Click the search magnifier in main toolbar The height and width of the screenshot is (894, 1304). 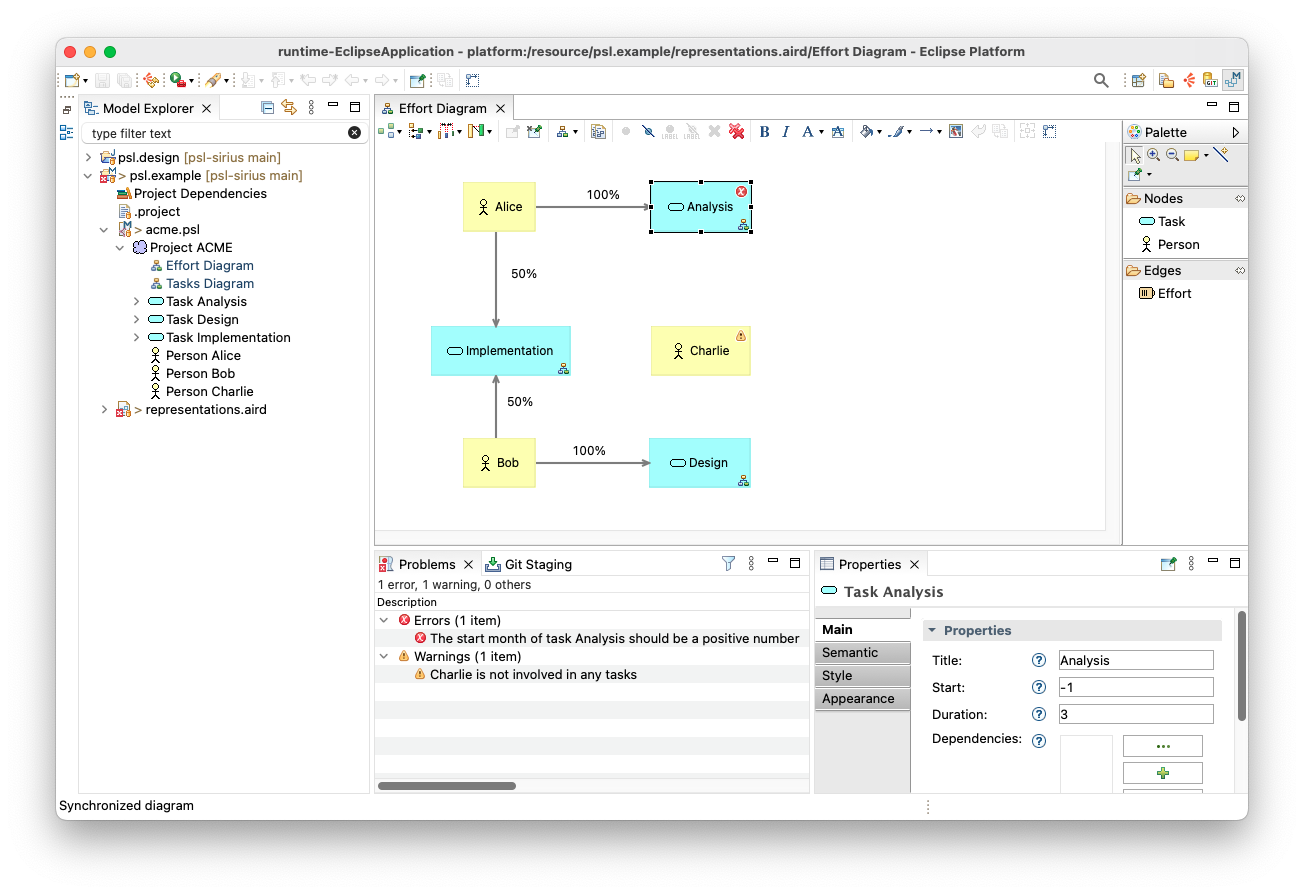[1101, 81]
